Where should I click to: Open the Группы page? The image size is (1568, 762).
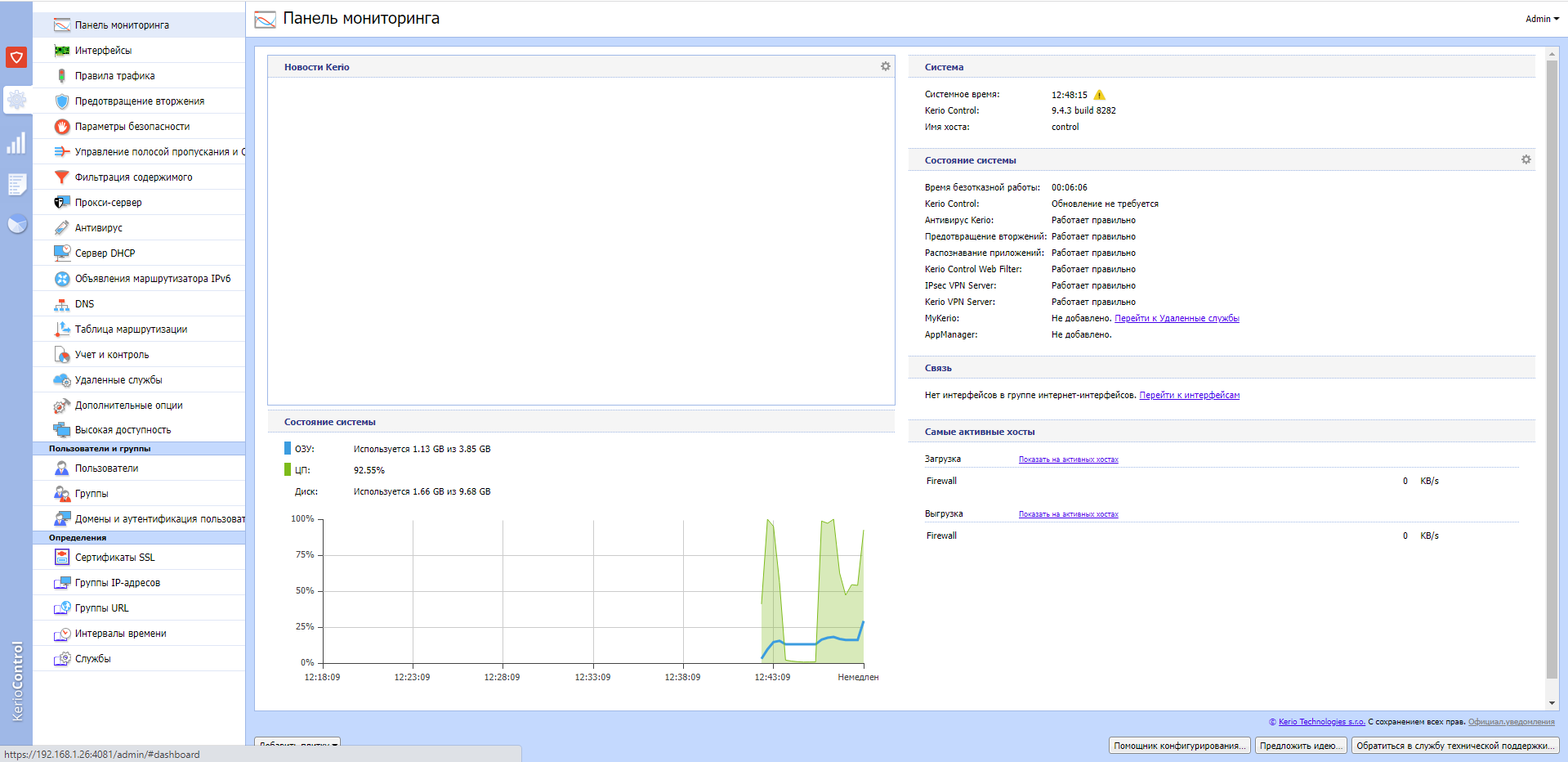[x=139, y=494]
